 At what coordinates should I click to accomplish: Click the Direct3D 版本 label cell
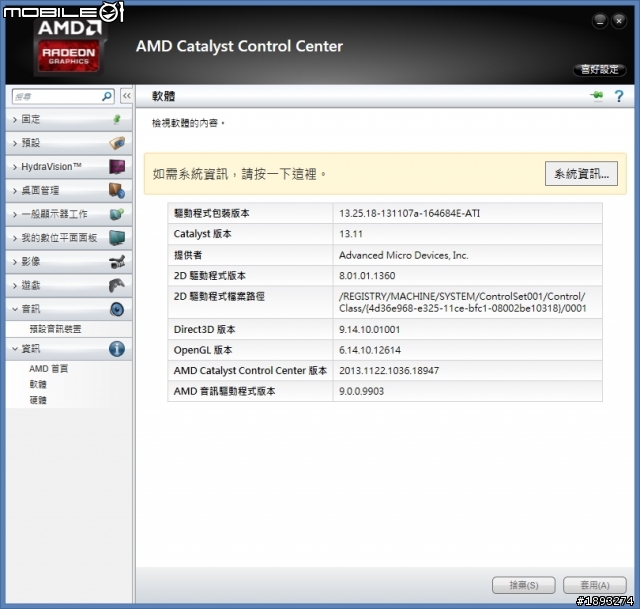250,329
